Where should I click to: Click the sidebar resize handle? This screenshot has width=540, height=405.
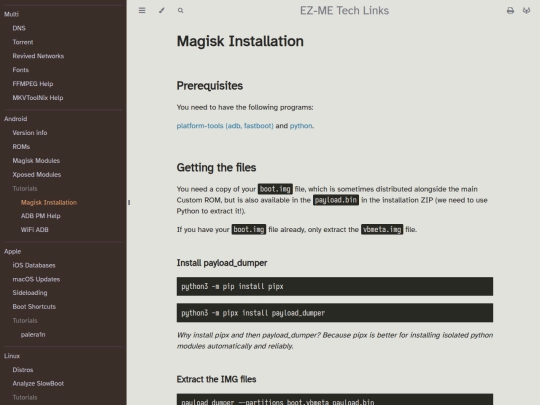129,202
